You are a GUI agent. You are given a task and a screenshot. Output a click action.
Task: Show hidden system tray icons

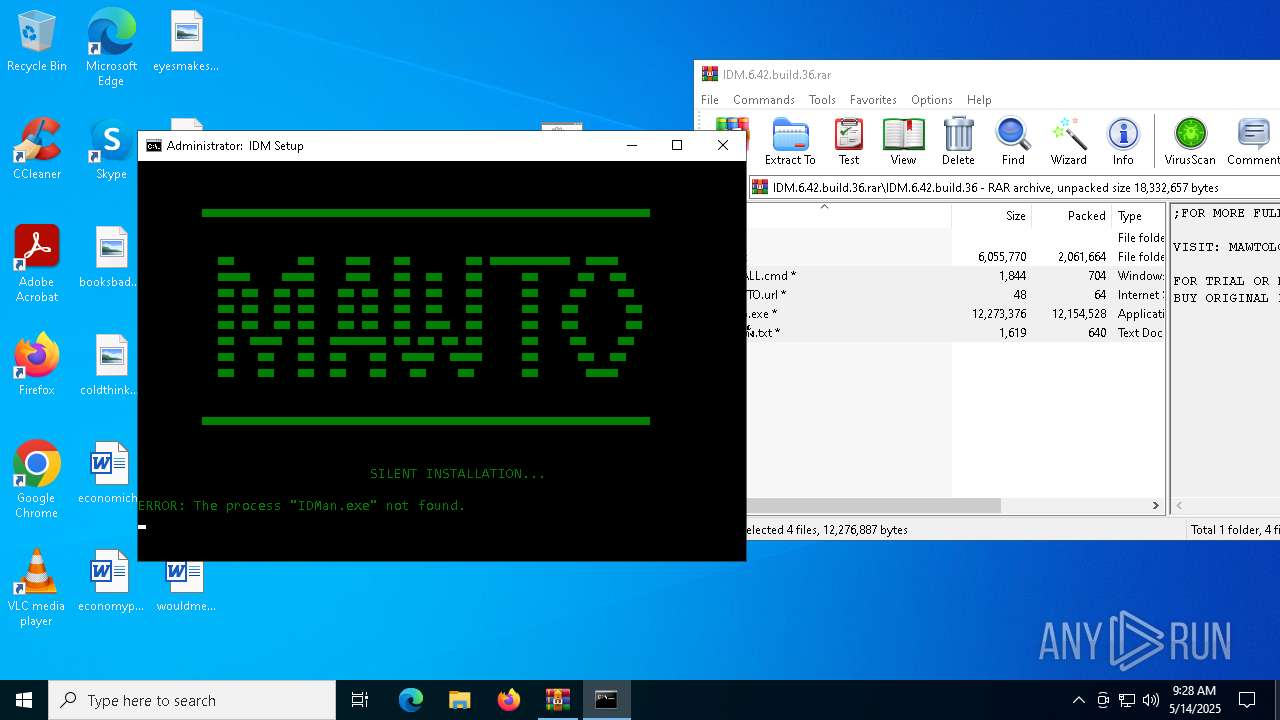[1078, 700]
